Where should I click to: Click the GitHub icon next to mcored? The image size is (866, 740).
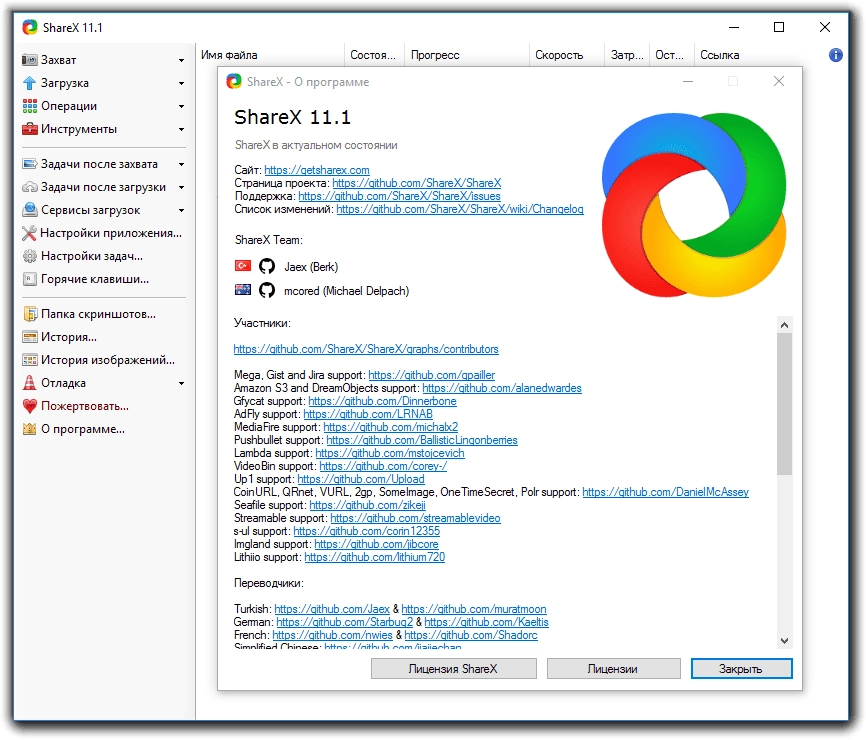[267, 290]
